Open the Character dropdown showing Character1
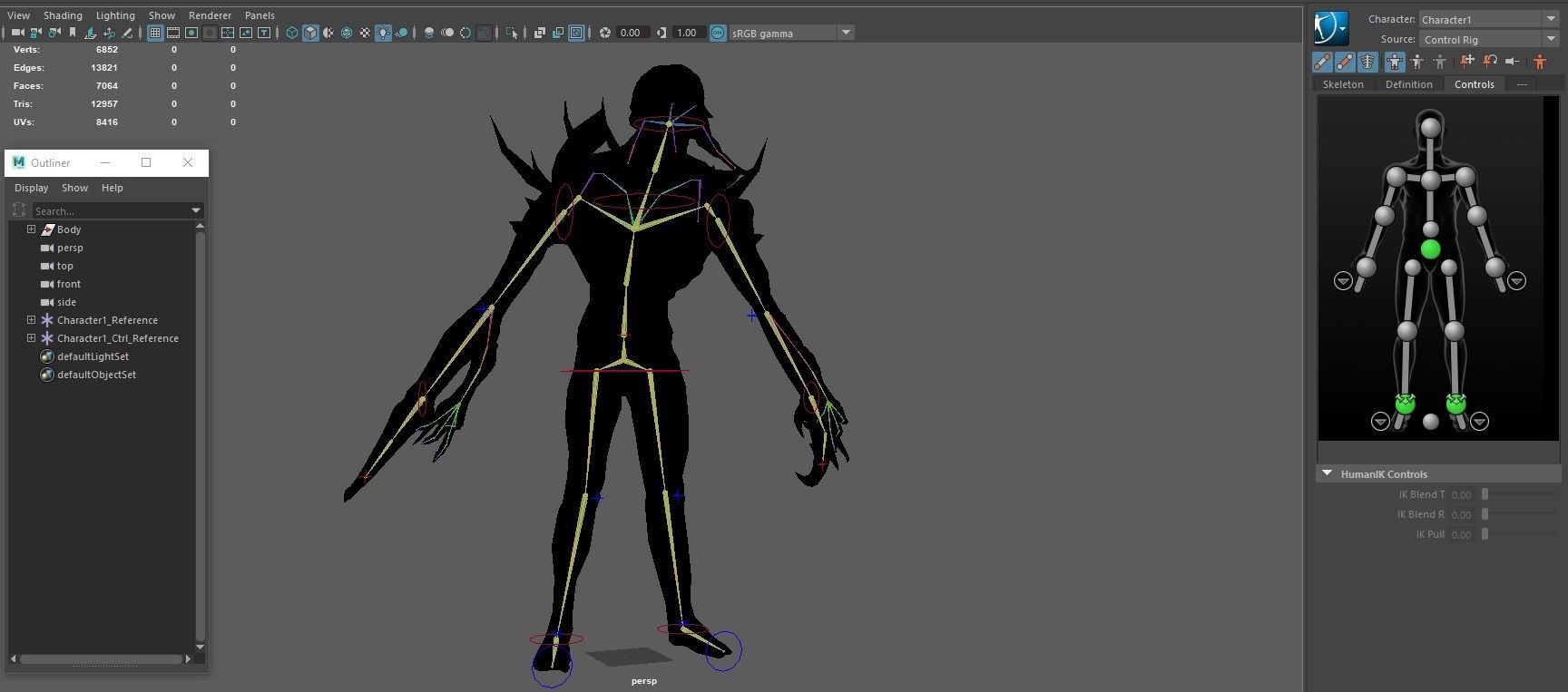This screenshot has width=1568, height=692. 1490,19
